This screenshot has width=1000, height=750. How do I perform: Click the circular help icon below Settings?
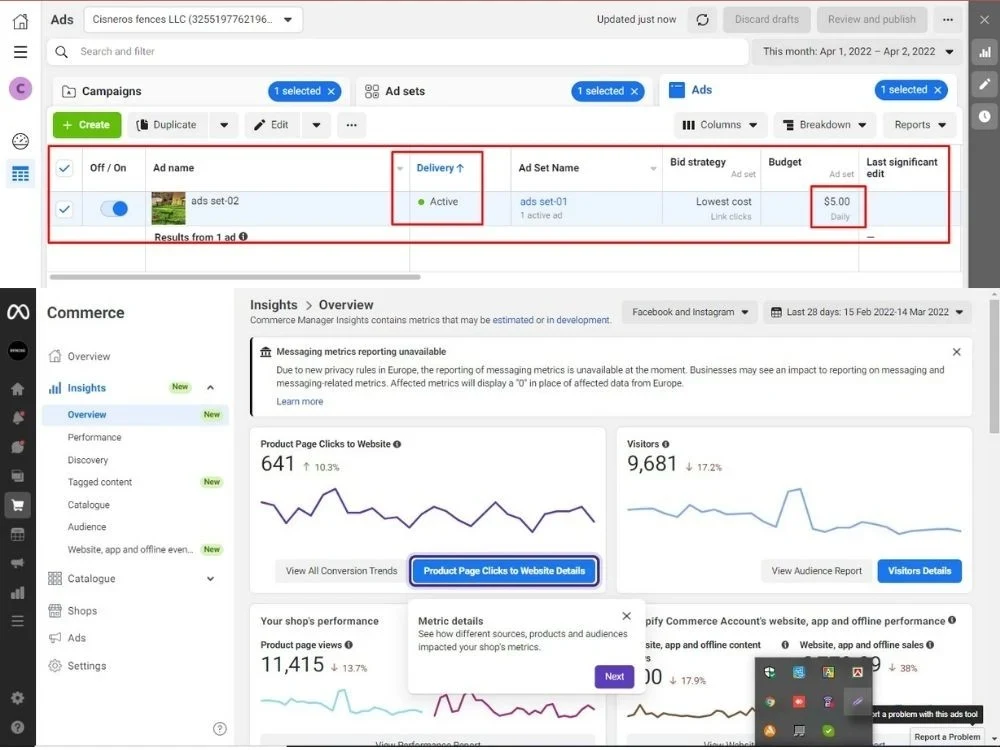tap(219, 729)
